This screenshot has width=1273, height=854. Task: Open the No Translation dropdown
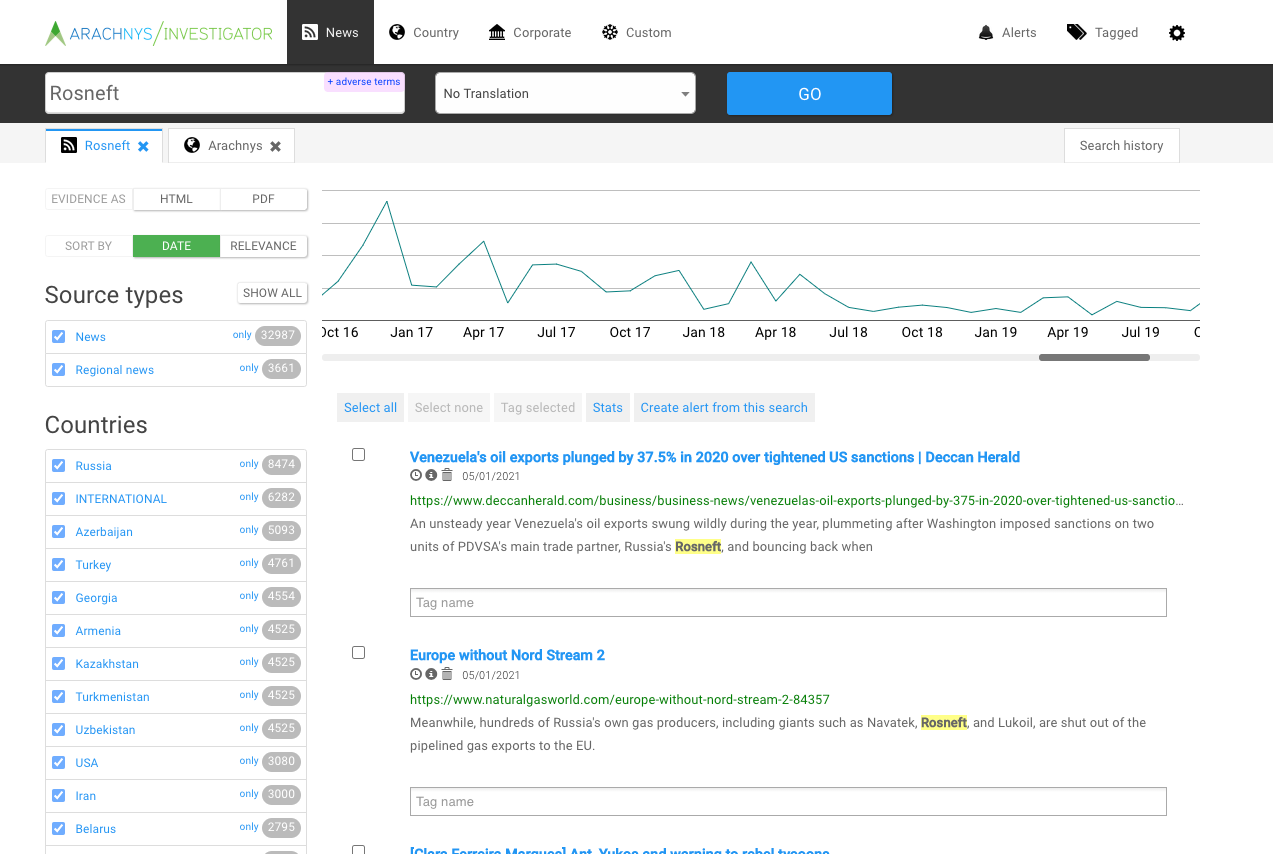[x=565, y=93]
